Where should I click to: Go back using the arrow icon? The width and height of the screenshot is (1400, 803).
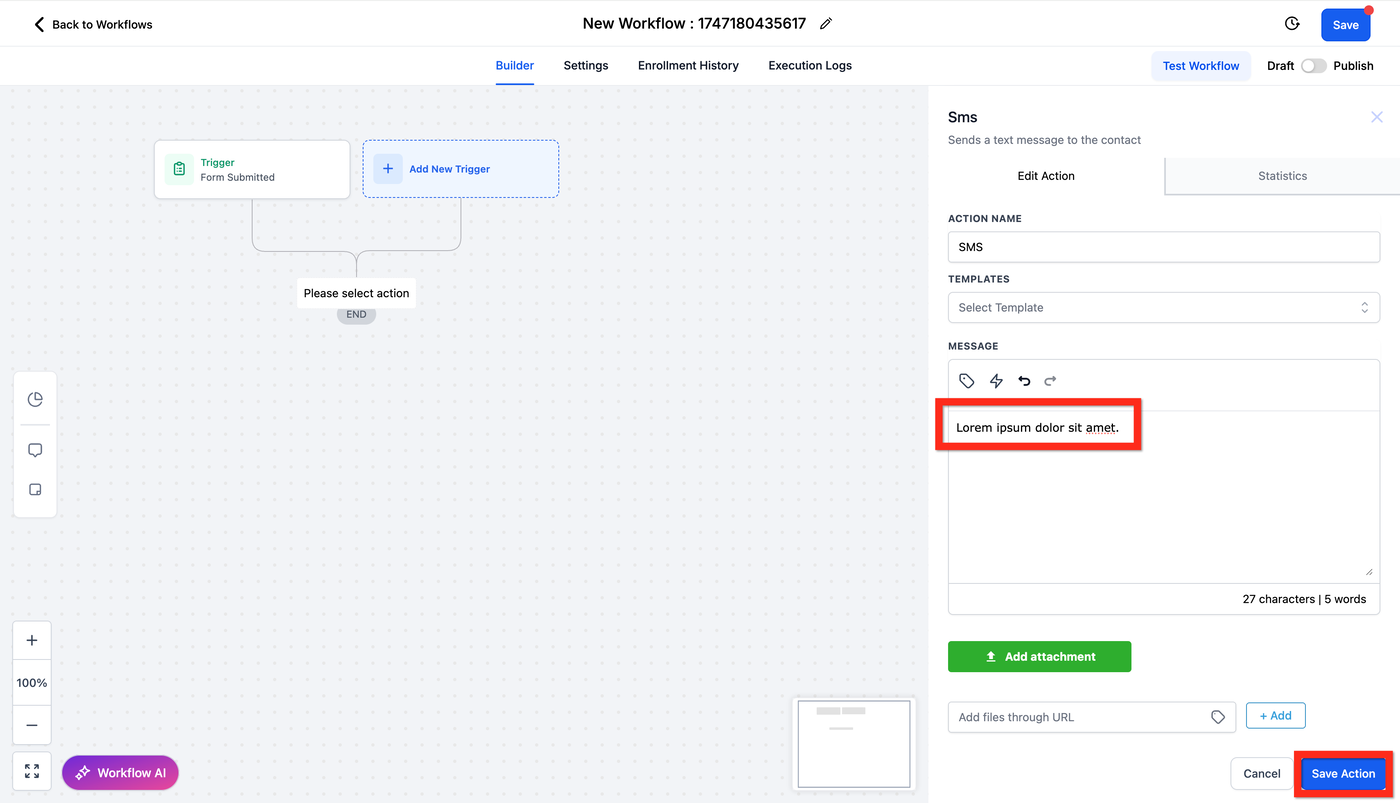click(39, 24)
